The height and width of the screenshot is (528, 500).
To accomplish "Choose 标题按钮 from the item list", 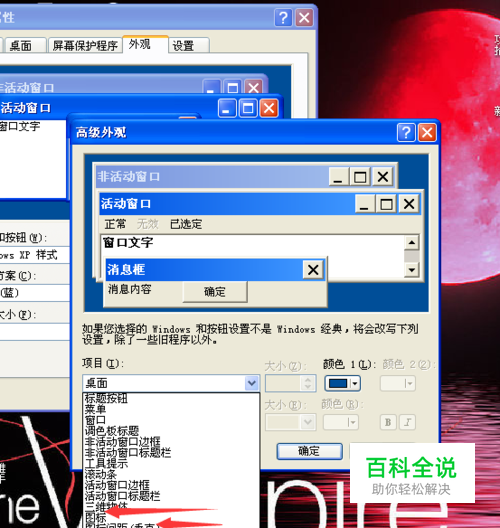I will coord(171,398).
